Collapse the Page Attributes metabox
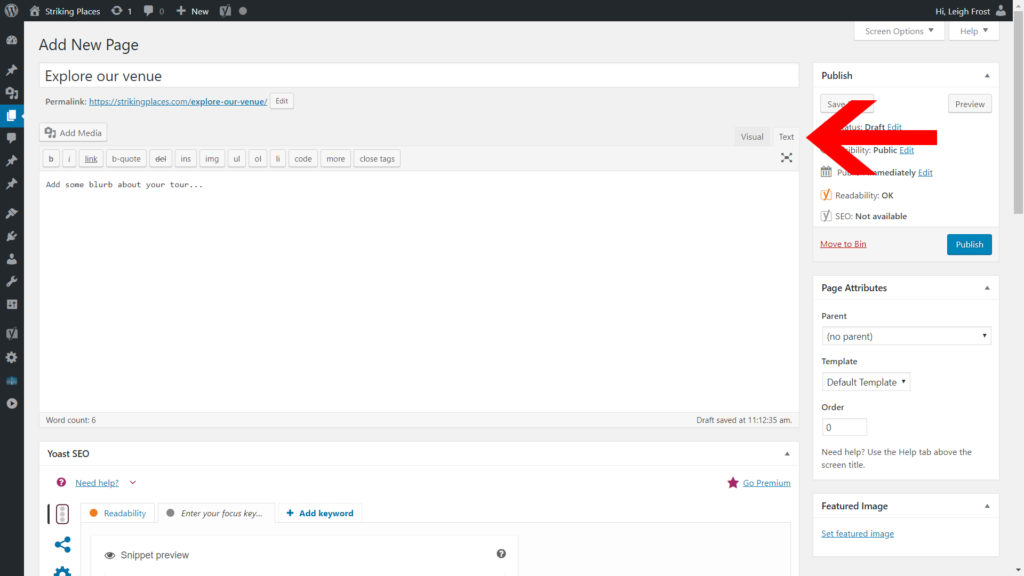1024x576 pixels. coord(987,288)
